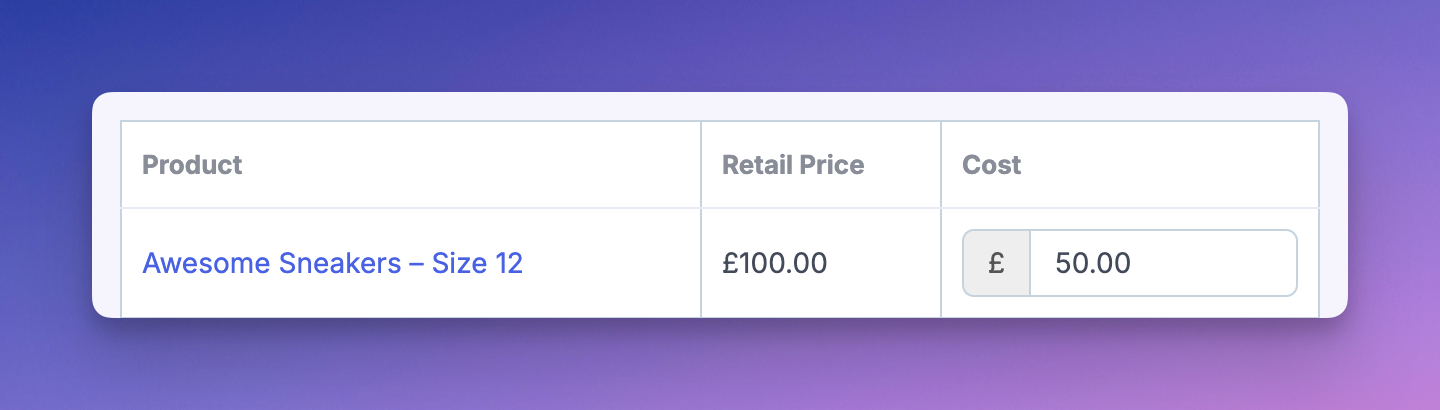
Task: Place cursor on the 50.00 cost value
Action: tap(1093, 264)
